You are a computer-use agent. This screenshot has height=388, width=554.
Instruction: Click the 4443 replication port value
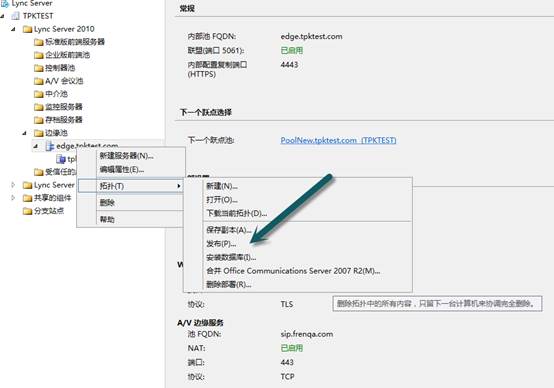pos(289,65)
